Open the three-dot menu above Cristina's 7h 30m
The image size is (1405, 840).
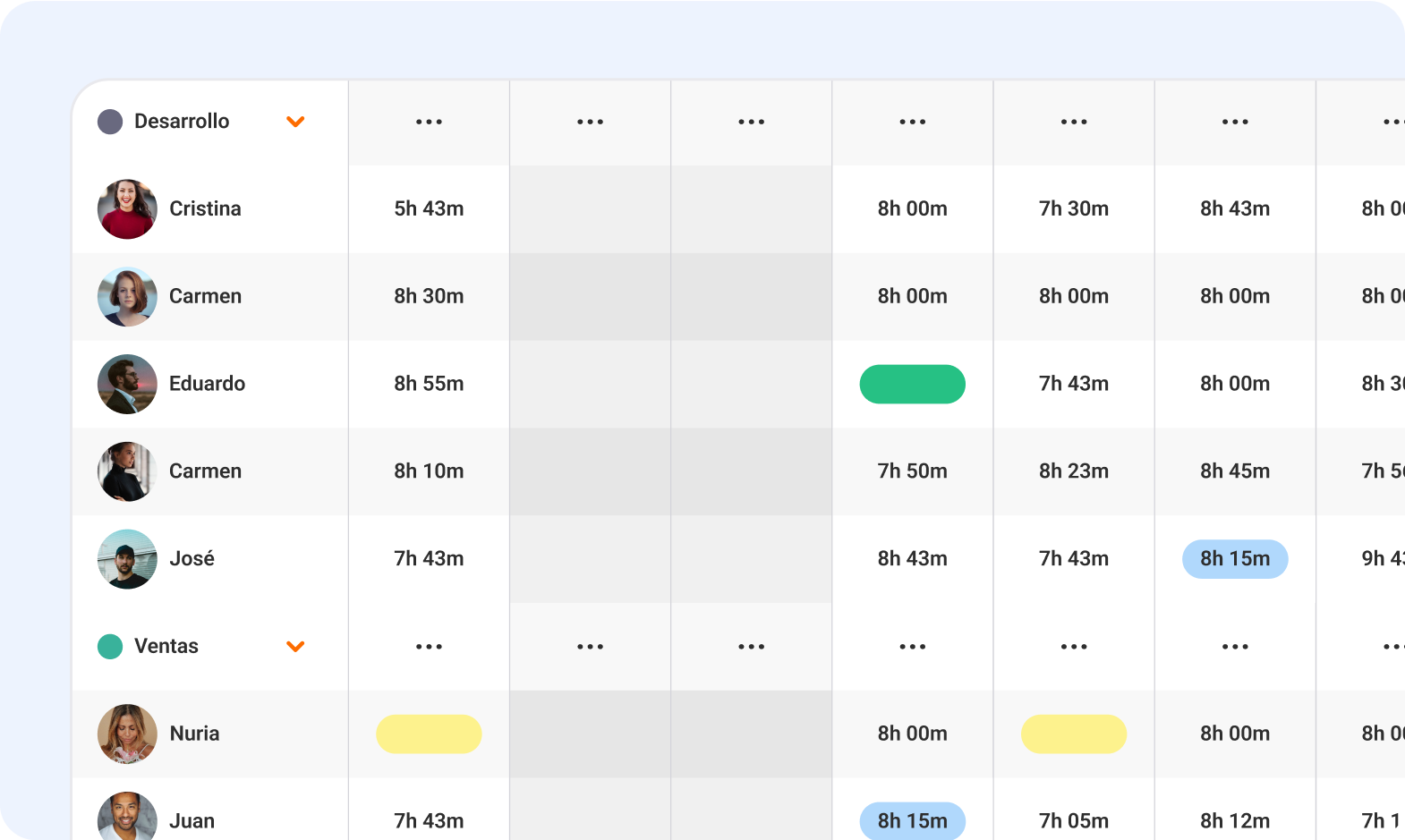point(1074,122)
